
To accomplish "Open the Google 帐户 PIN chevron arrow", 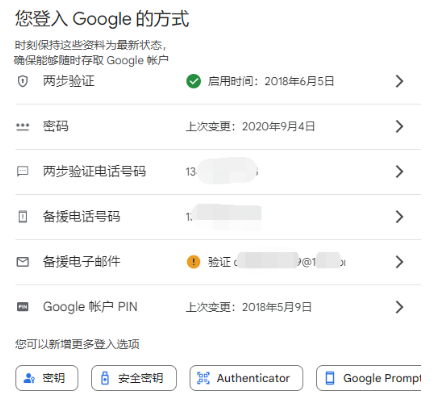I will (x=399, y=307).
